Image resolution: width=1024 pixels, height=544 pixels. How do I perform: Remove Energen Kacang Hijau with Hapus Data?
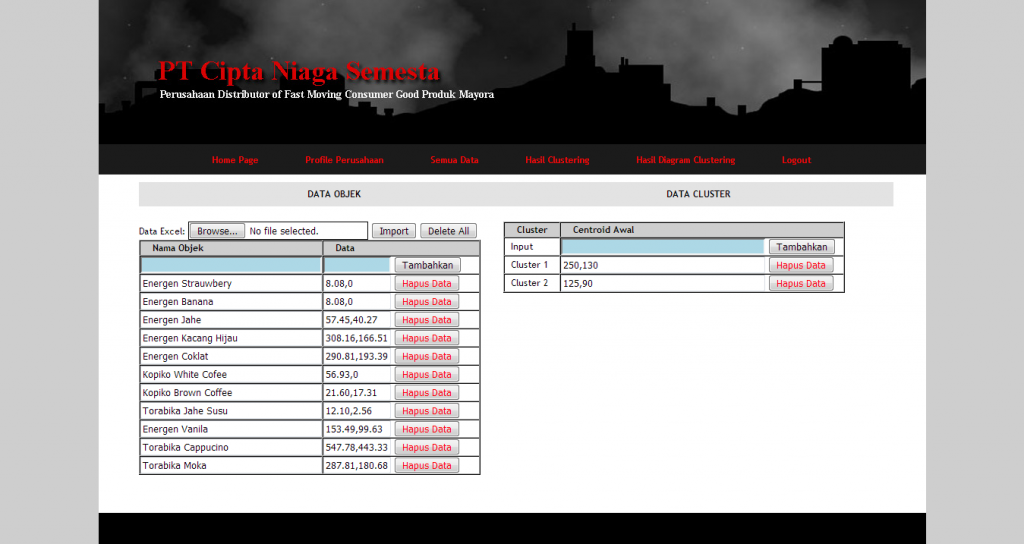(427, 338)
